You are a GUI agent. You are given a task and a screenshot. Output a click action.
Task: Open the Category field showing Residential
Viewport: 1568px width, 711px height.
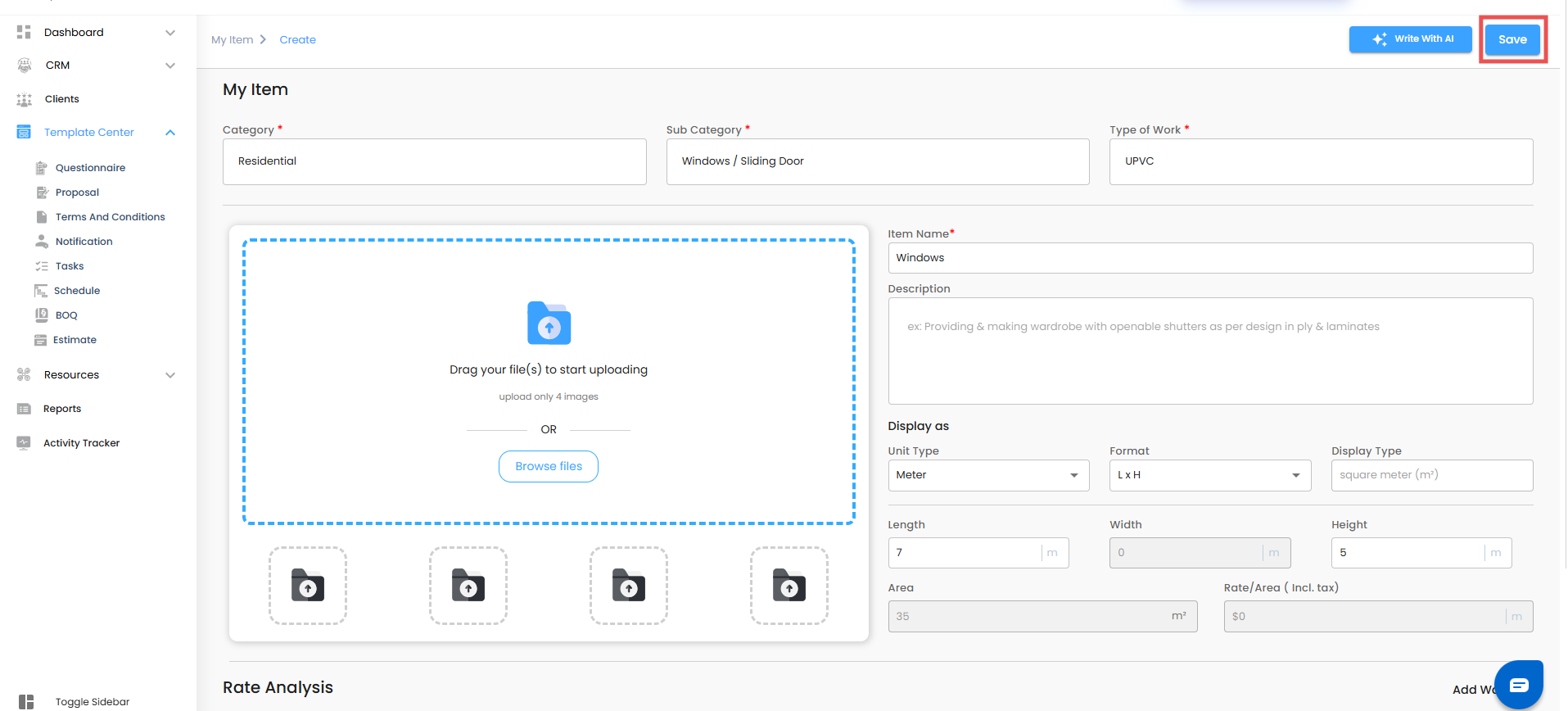[435, 161]
